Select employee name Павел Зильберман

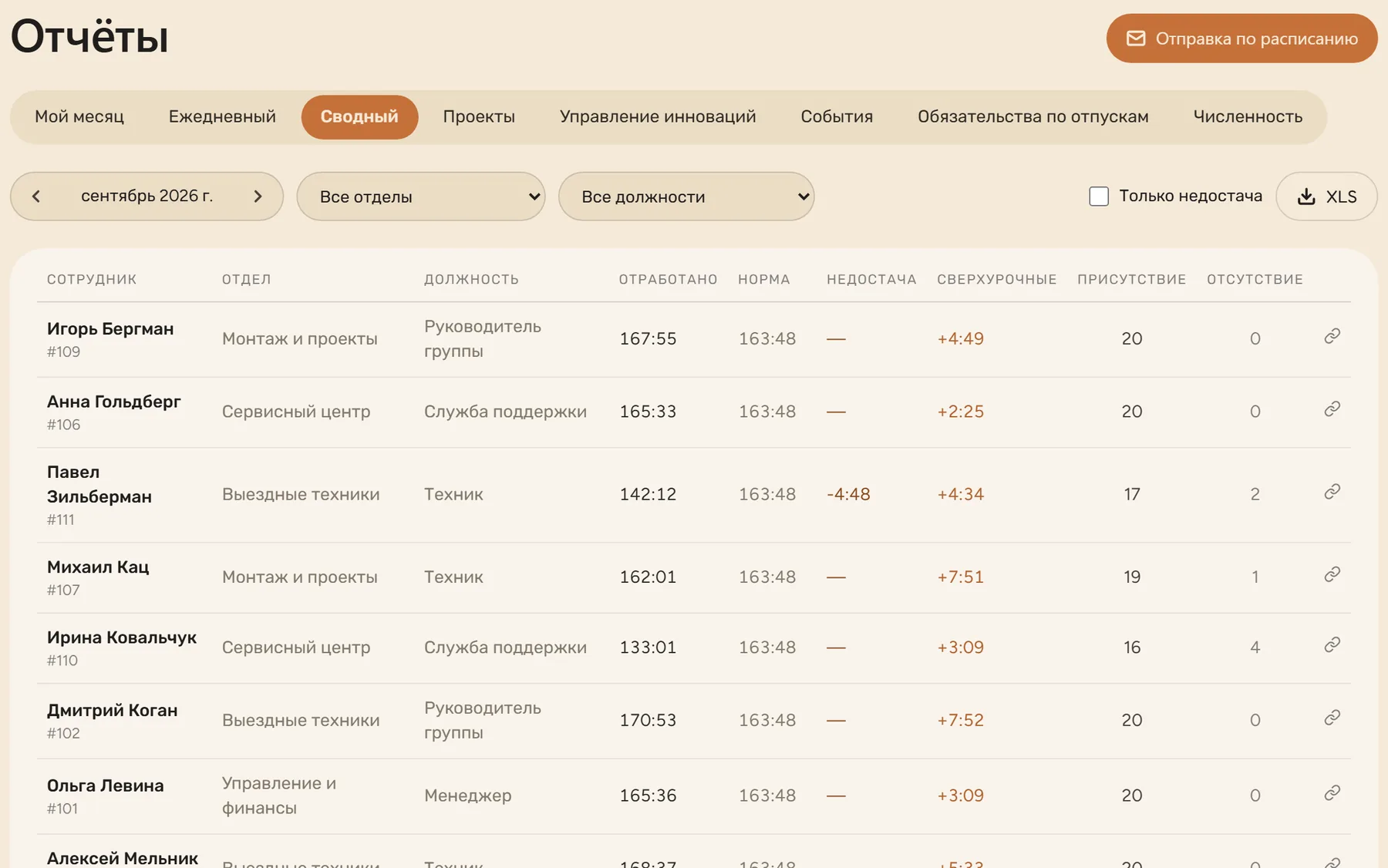click(x=99, y=484)
